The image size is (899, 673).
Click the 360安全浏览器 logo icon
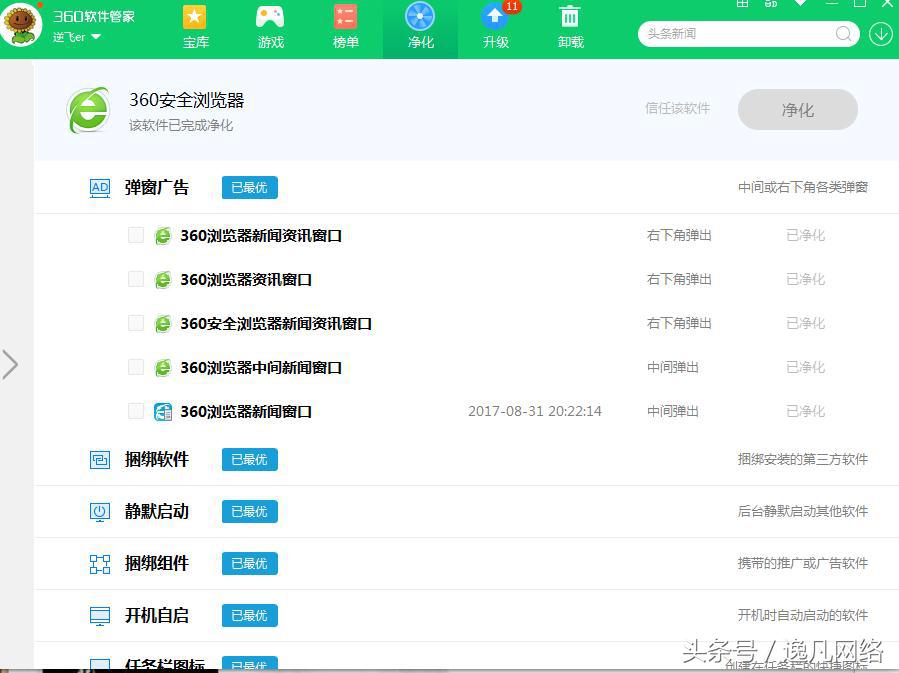pyautogui.click(x=88, y=110)
